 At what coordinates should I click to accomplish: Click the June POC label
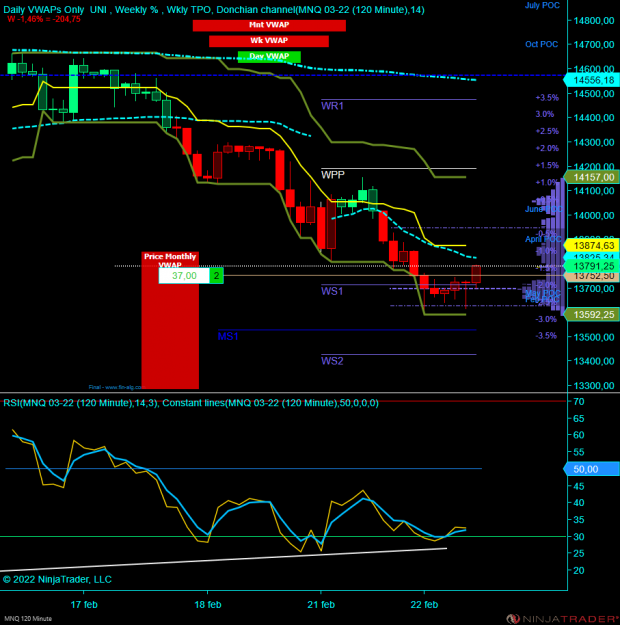coord(543,209)
